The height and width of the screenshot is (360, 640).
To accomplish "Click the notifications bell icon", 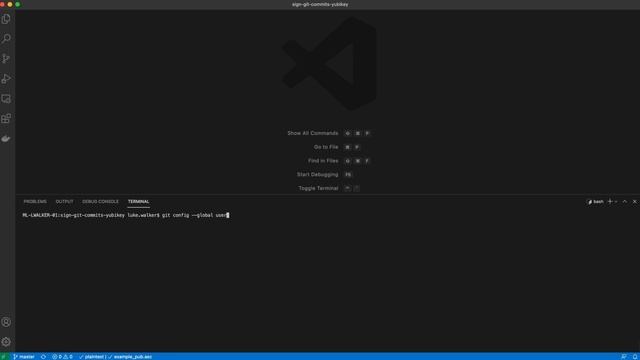I will 635,357.
